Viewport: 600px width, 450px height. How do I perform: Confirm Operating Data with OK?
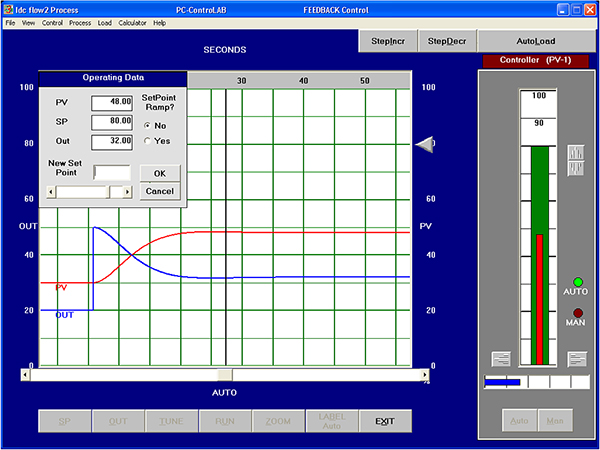click(160, 173)
